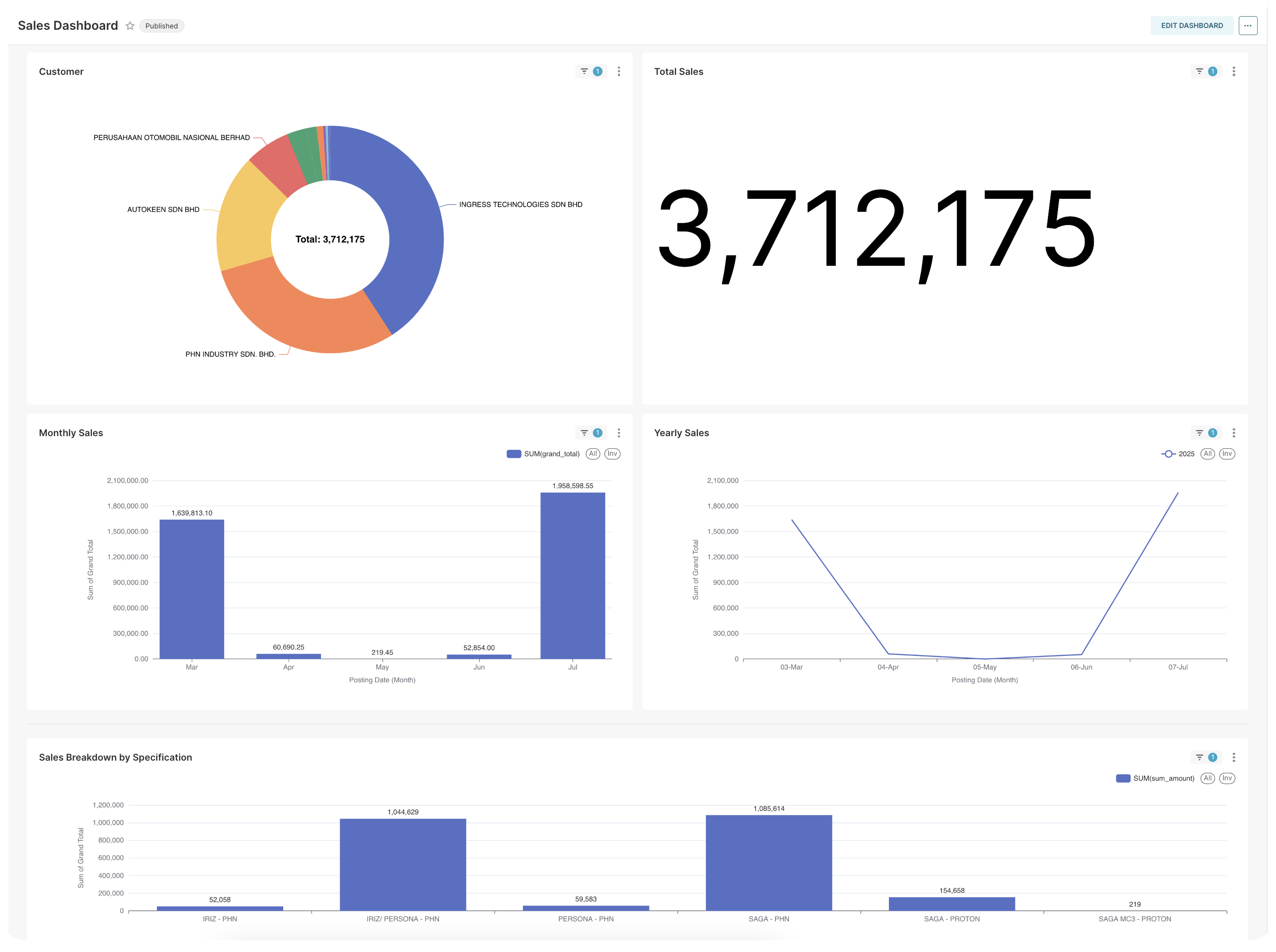1276x952 pixels.
Task: Open three-dot menu of Sales Breakdown chart
Action: [x=1234, y=757]
